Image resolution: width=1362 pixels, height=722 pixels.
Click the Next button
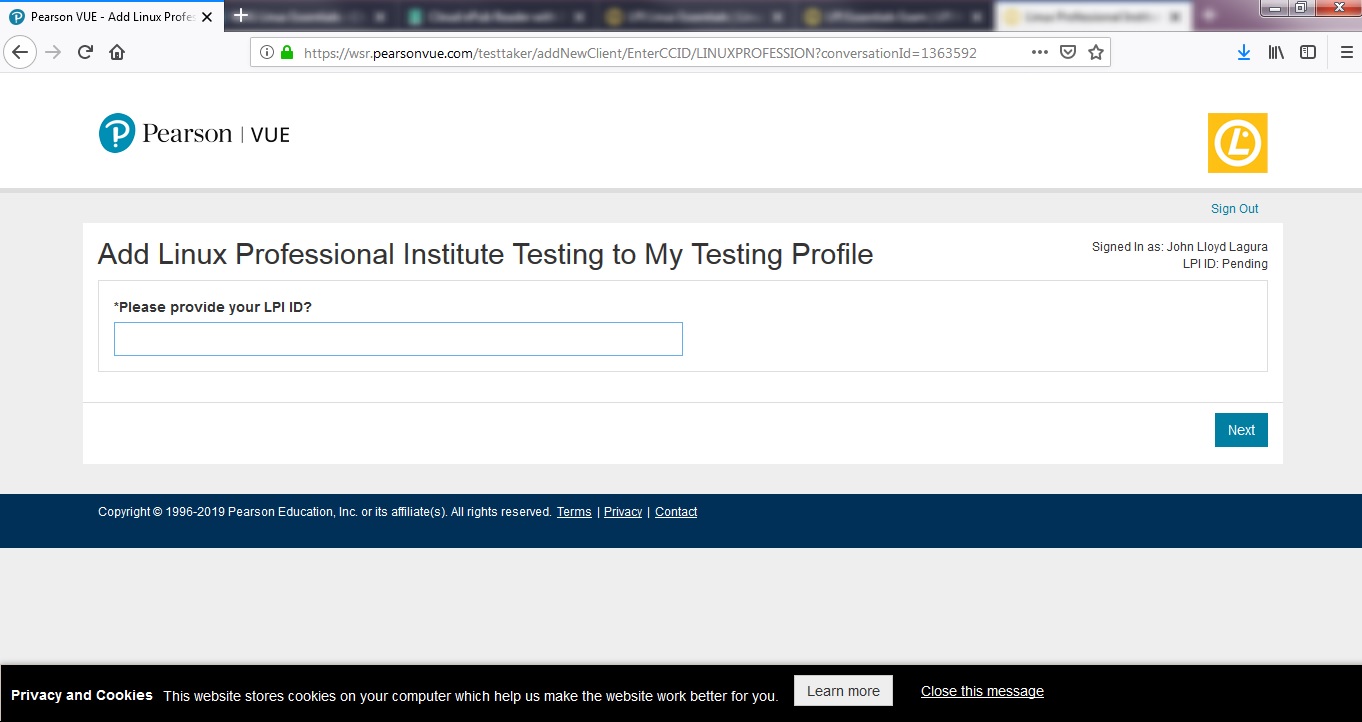(x=1241, y=430)
